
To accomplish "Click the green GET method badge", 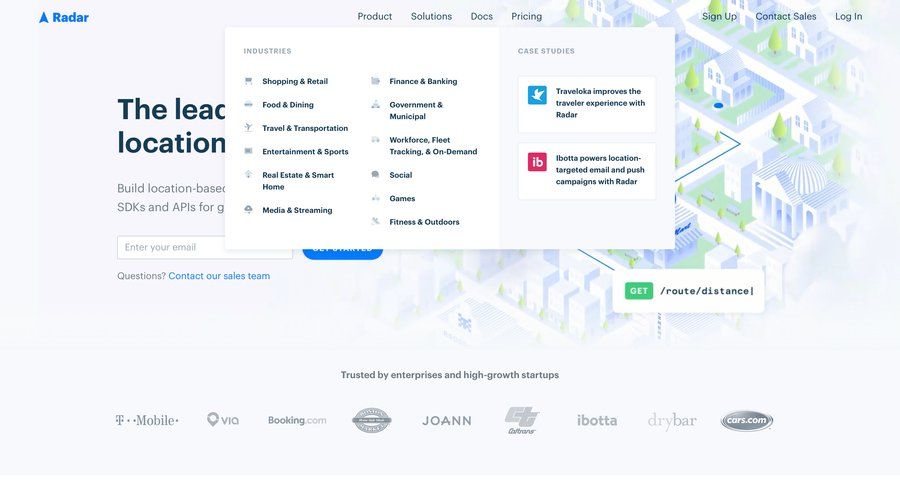I will pos(639,291).
